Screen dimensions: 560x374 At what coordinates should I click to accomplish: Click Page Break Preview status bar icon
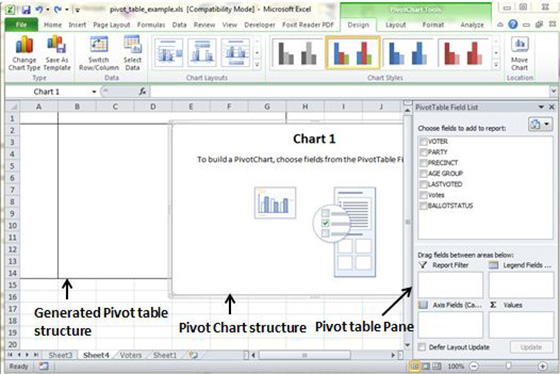click(437, 366)
